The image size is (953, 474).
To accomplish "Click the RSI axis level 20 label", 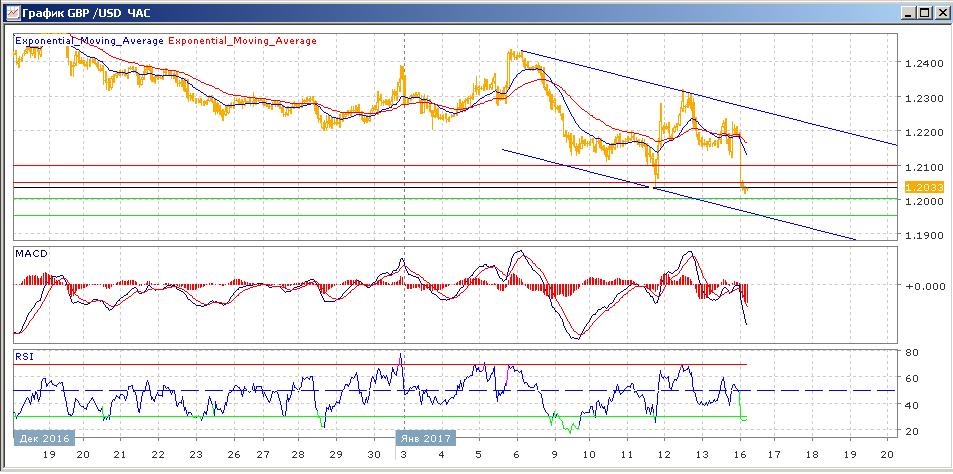I will pos(912,431).
